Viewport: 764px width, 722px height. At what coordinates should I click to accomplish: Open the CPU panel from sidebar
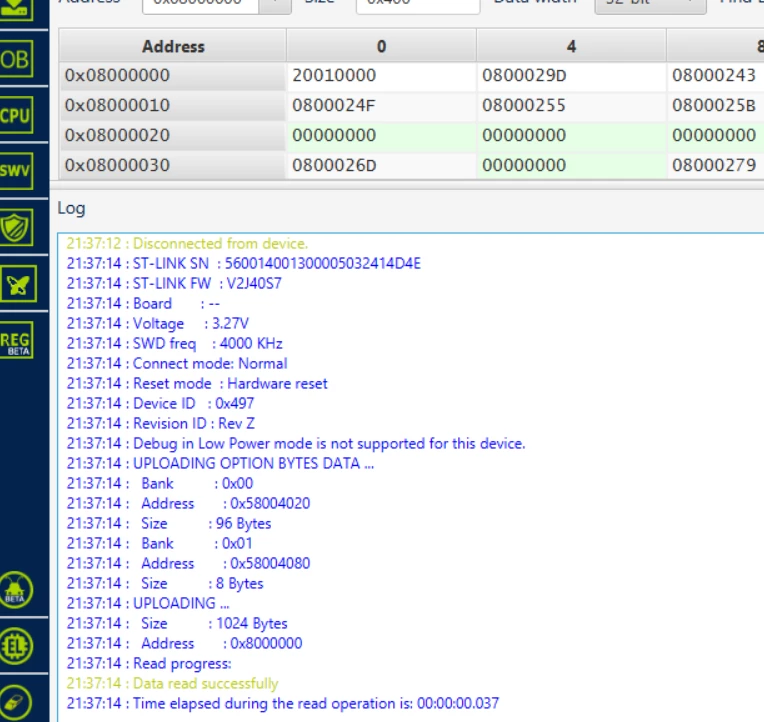16,115
